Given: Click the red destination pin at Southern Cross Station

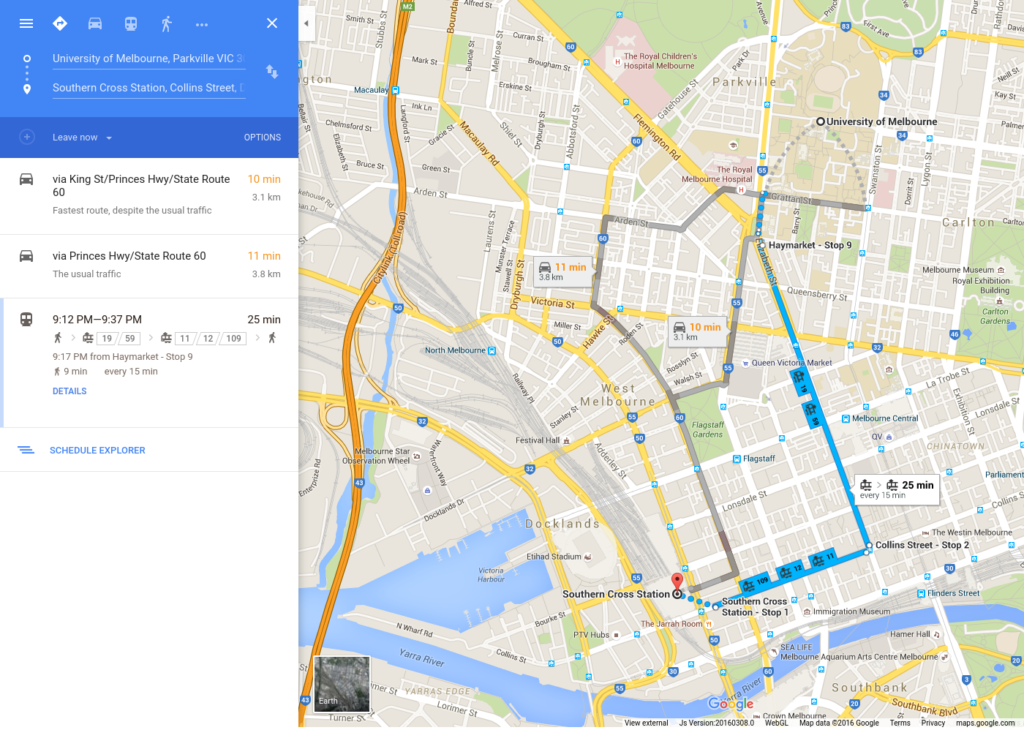Looking at the screenshot, I should coord(677,580).
